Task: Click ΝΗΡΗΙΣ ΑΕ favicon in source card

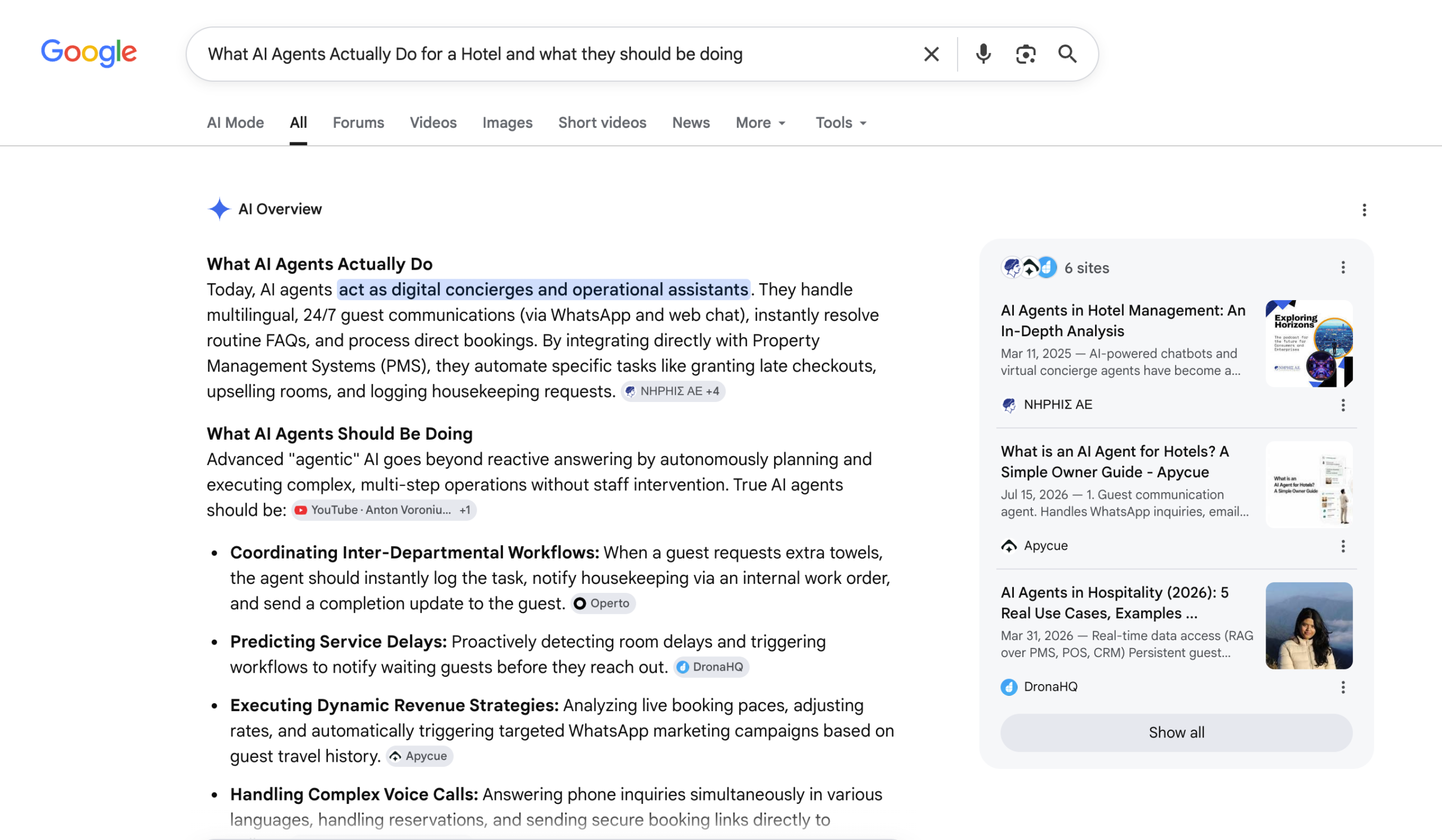Action: (1009, 405)
